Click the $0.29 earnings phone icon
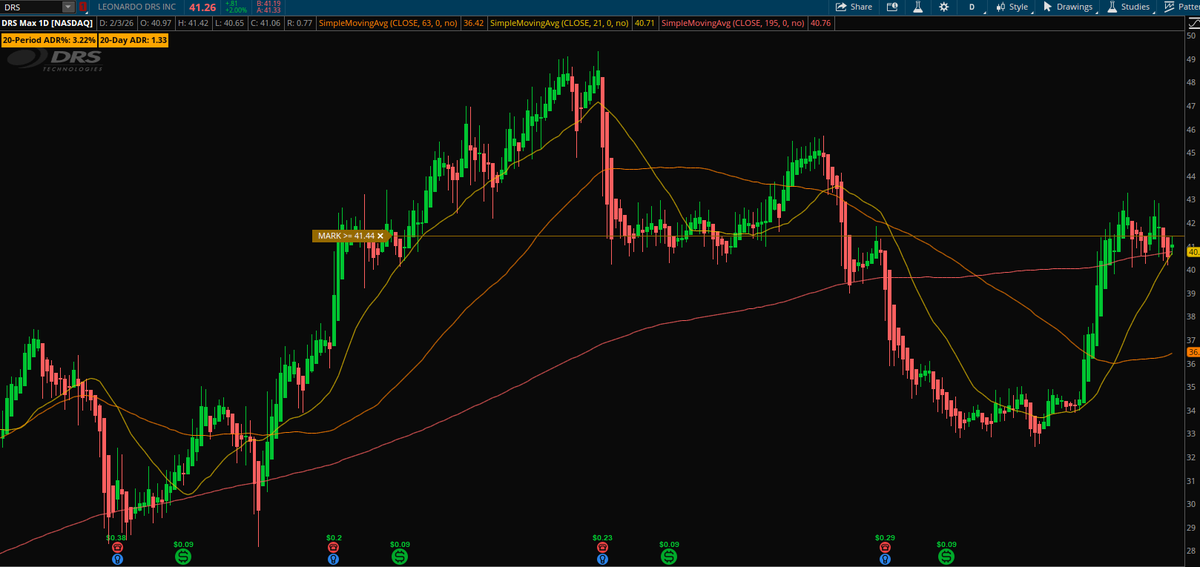 (885, 548)
